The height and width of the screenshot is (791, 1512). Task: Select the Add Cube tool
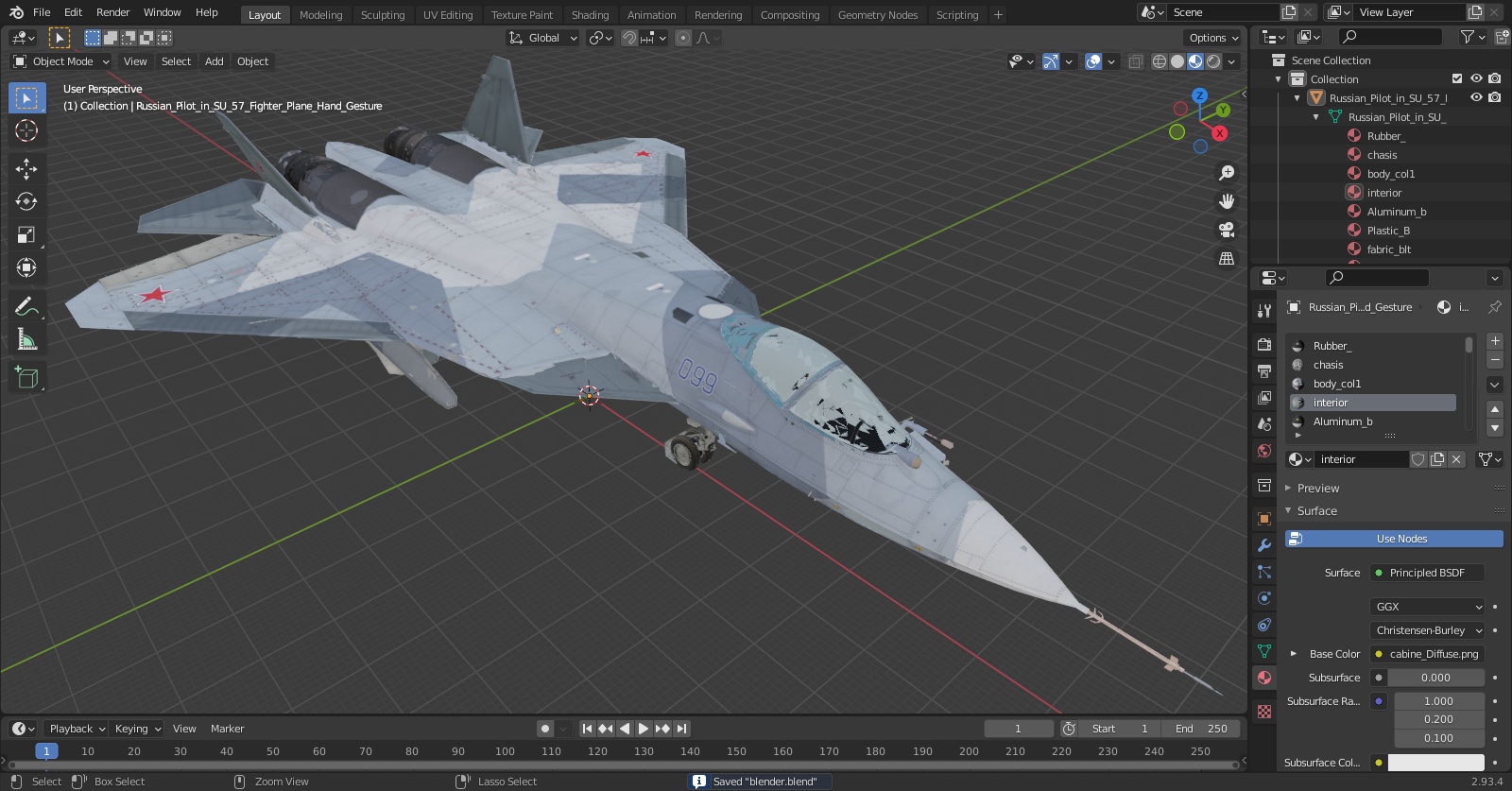[x=26, y=377]
